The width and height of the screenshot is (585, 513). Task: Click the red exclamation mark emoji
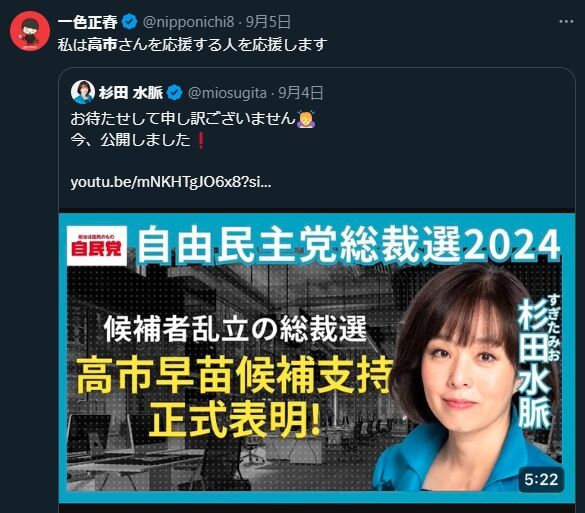click(x=201, y=141)
